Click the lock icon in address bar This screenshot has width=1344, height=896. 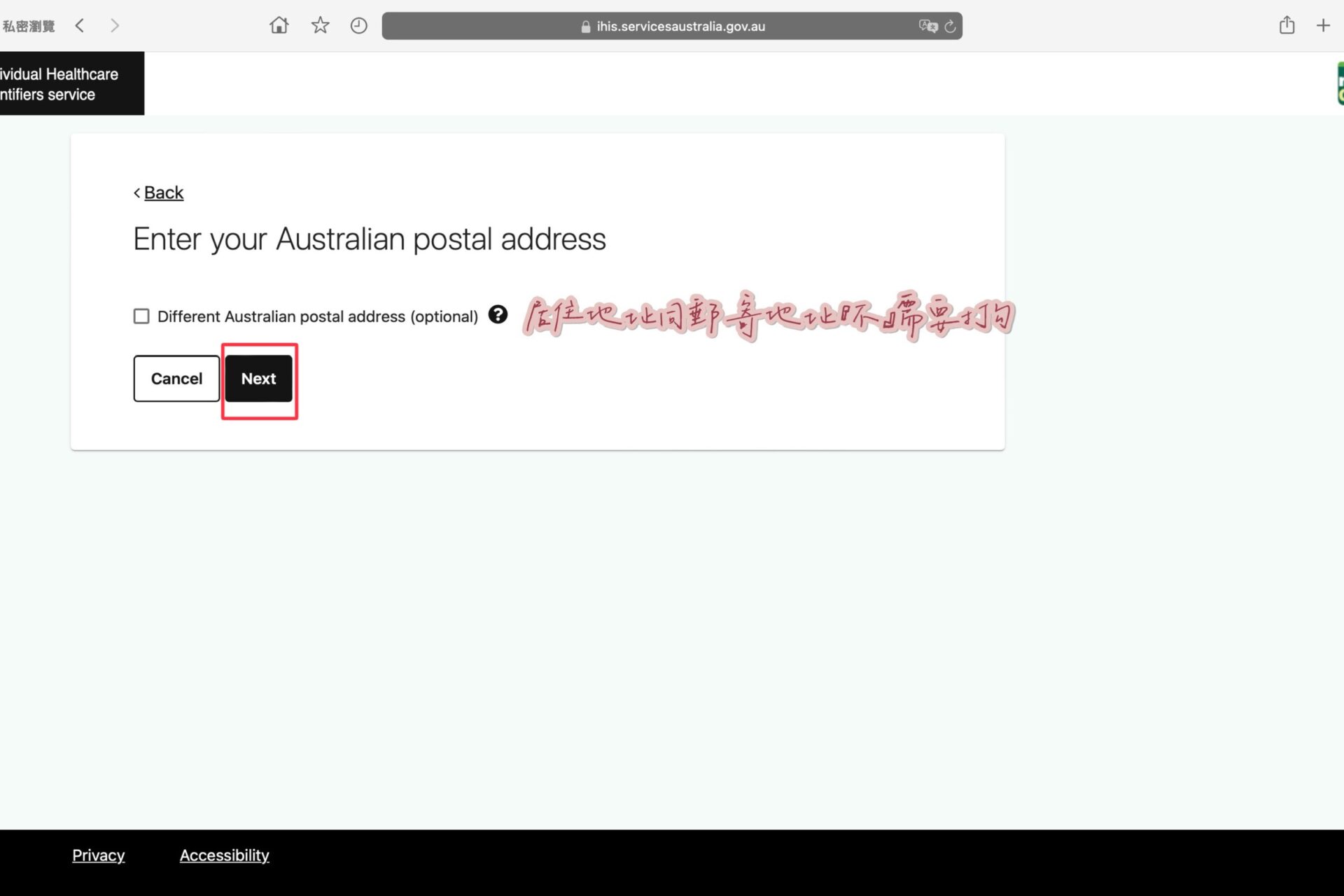[x=585, y=27]
